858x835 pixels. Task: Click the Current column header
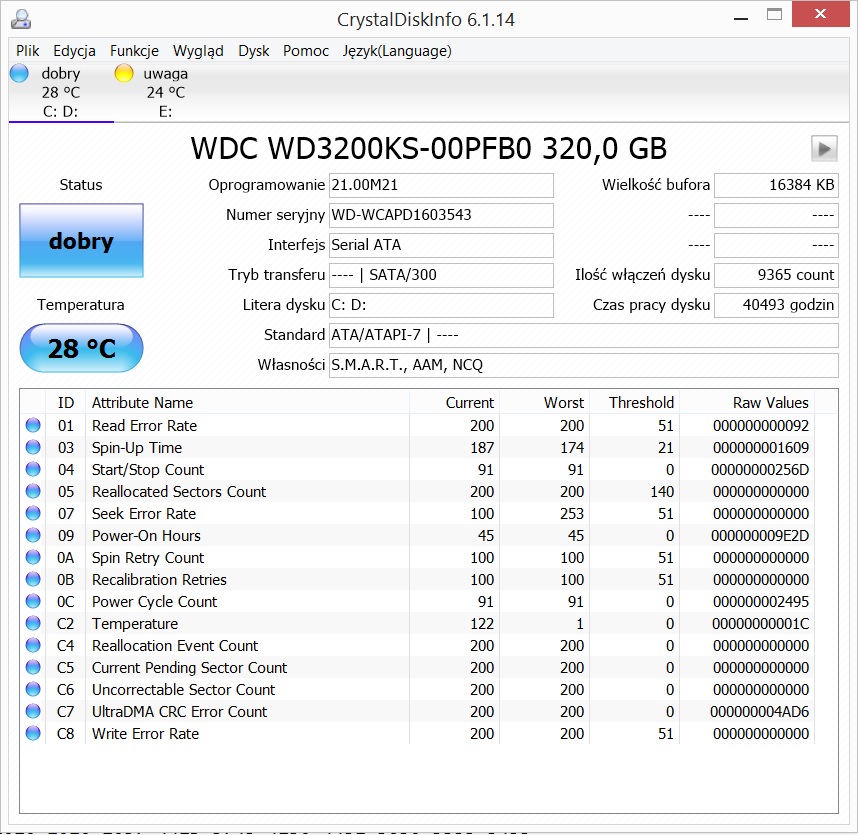tap(454, 402)
